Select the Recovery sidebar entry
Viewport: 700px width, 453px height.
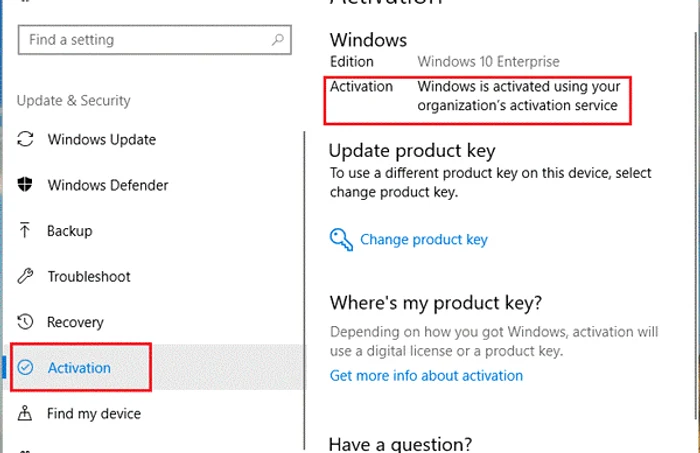(75, 322)
